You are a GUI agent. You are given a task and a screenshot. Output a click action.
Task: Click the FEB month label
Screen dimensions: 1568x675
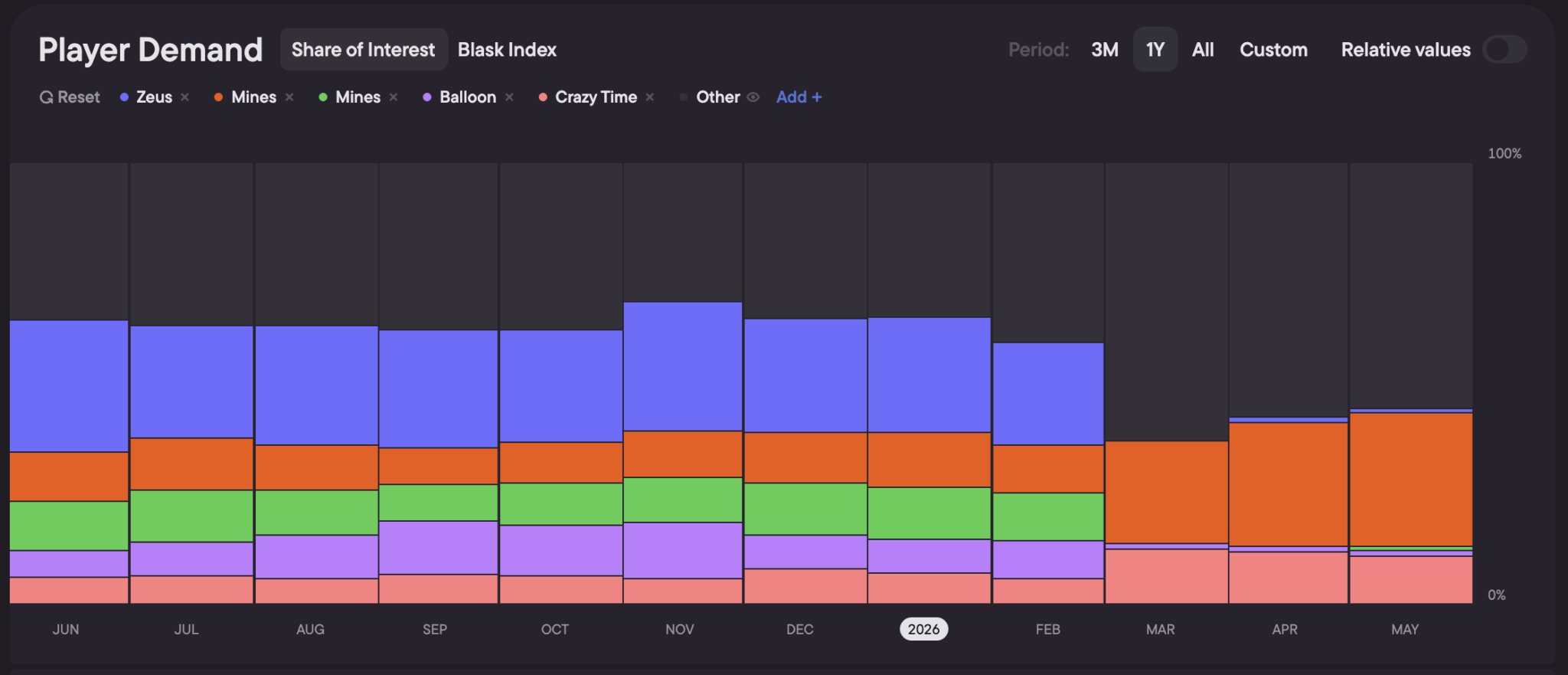pos(1048,630)
